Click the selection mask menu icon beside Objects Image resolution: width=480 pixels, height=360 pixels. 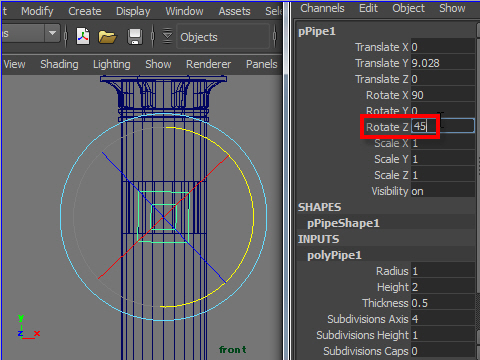click(x=167, y=36)
